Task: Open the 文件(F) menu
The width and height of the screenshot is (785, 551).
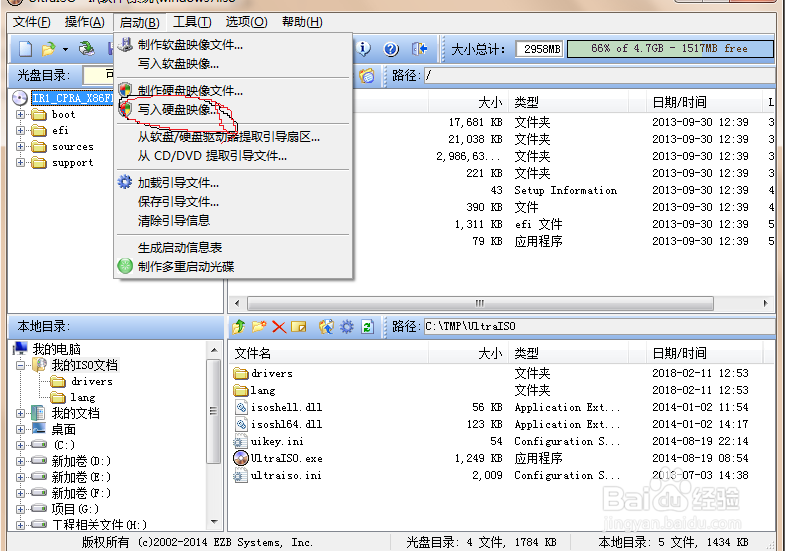Action: (32, 22)
